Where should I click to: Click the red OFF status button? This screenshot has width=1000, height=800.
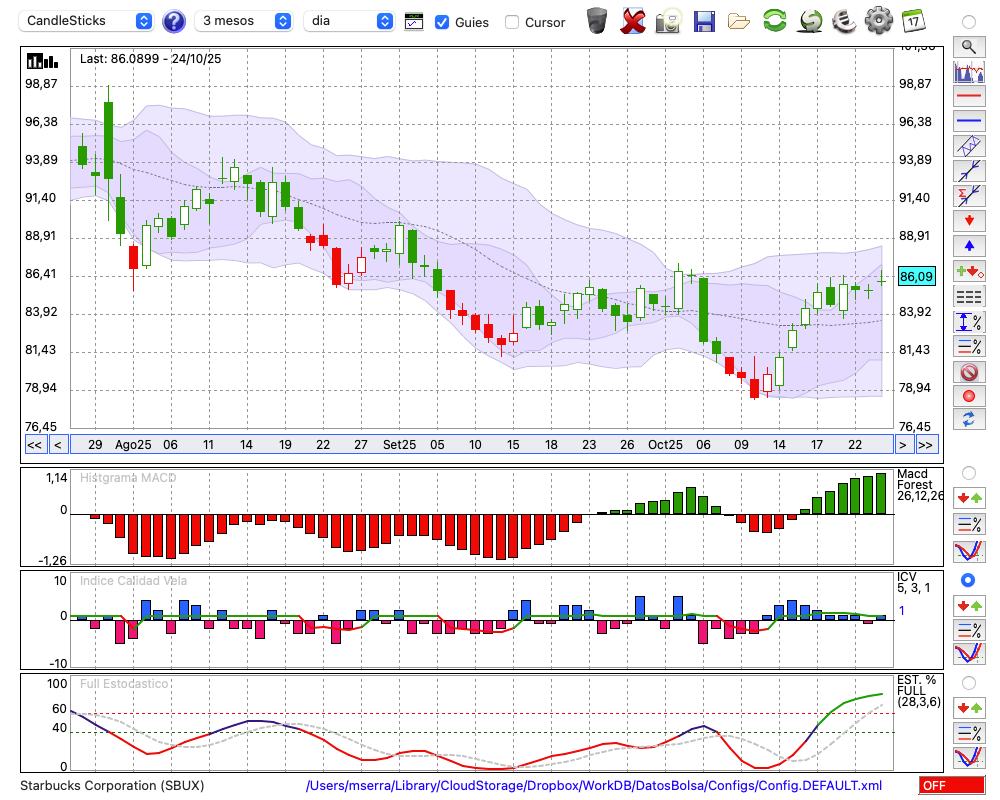click(951, 786)
